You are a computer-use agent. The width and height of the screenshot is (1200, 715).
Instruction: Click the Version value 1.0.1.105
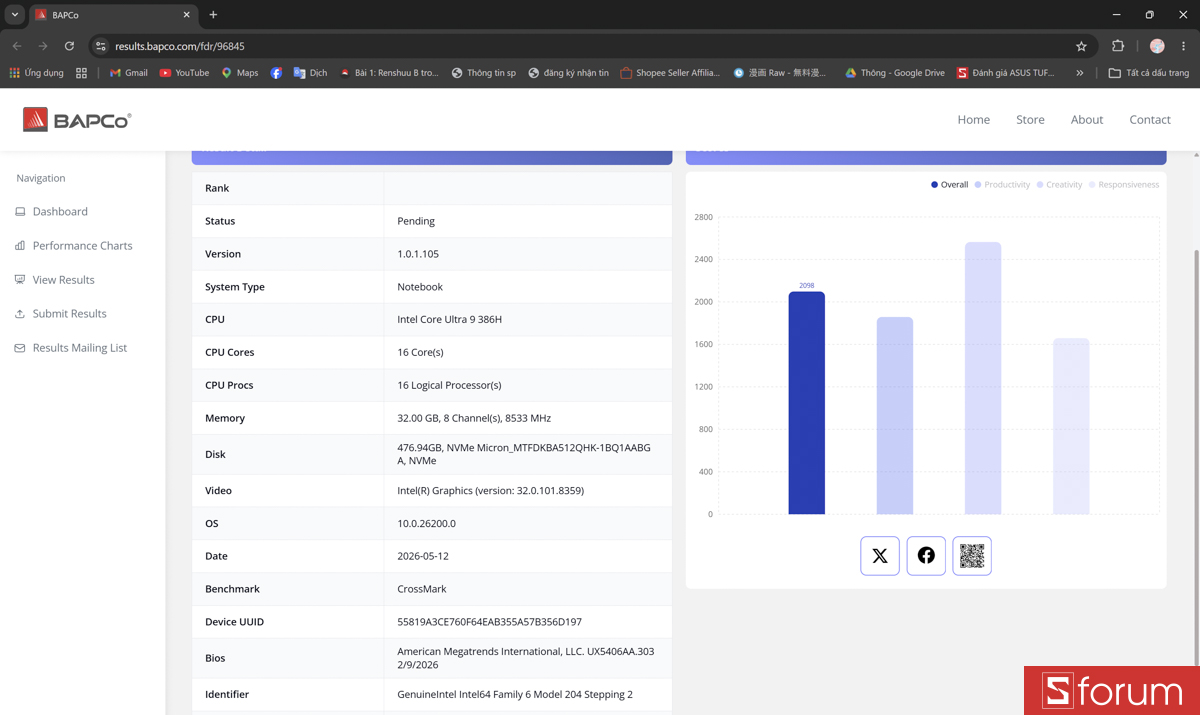tap(418, 254)
